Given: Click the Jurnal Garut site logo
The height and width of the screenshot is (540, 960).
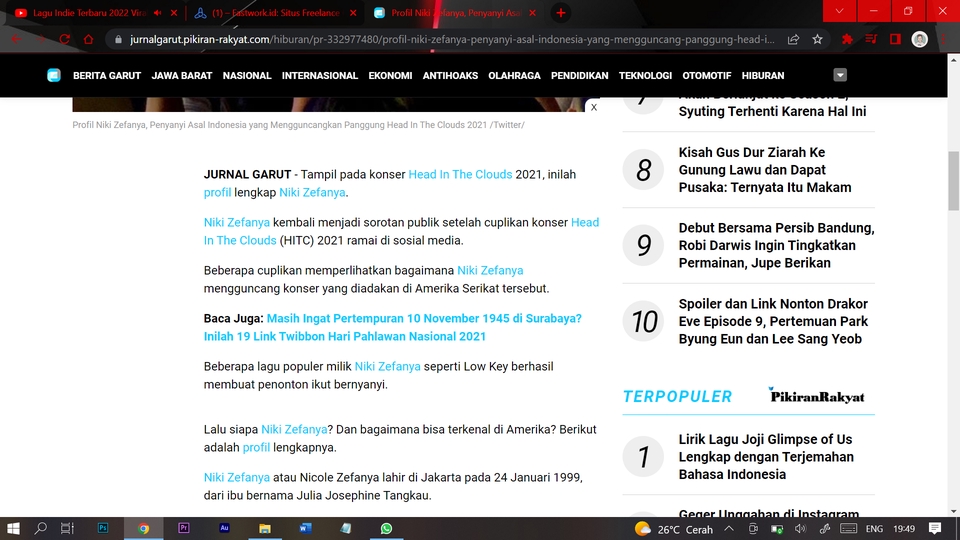Looking at the screenshot, I should [x=54, y=75].
